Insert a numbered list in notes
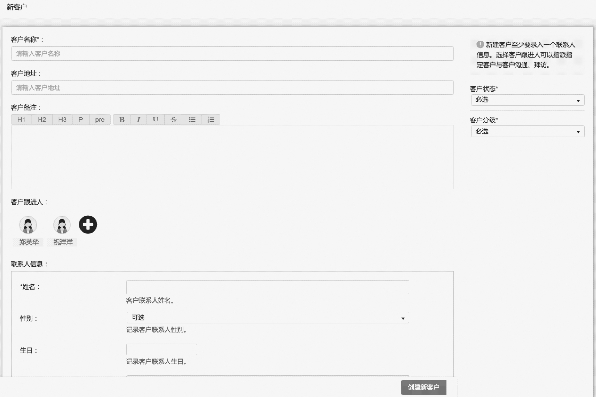The height and width of the screenshot is (397, 596). [x=211, y=119]
